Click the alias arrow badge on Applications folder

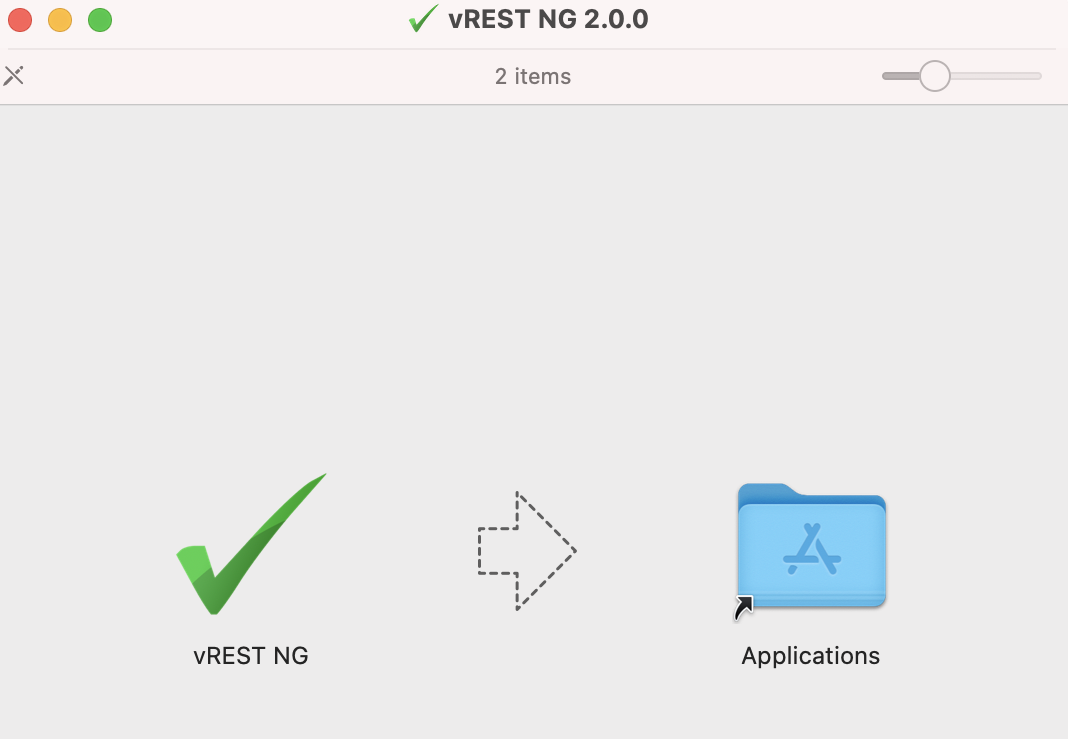click(x=744, y=608)
